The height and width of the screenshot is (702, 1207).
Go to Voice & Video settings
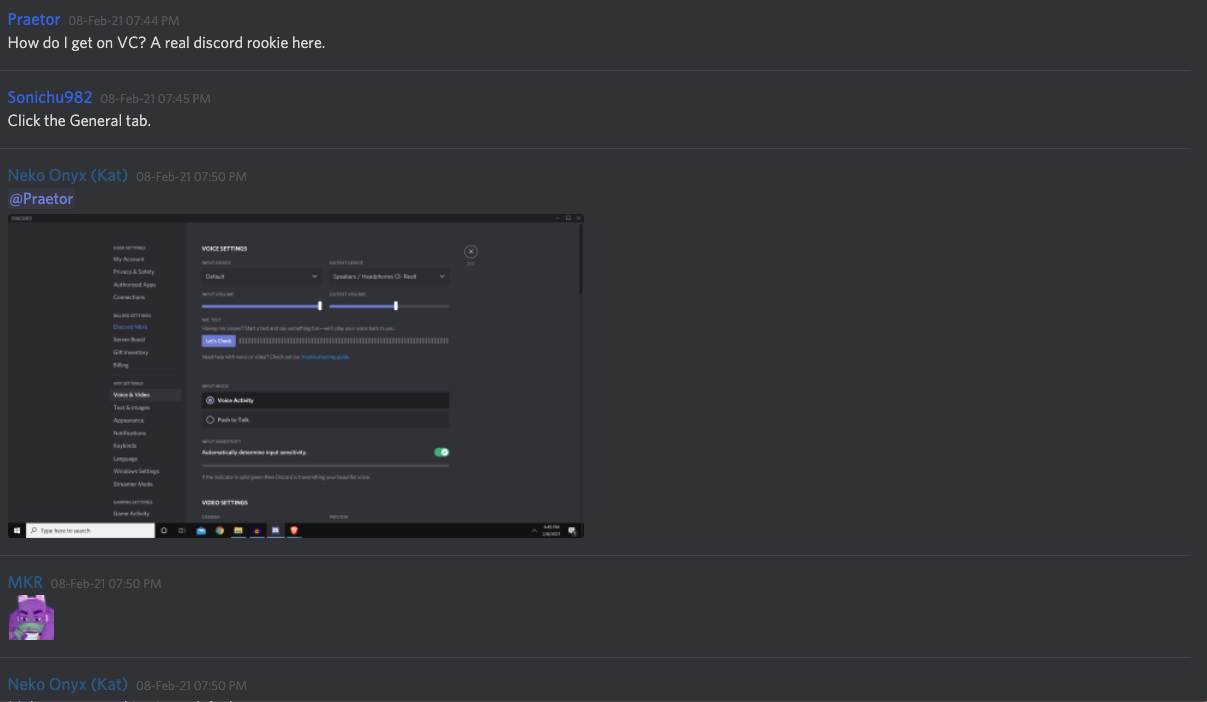pos(131,395)
